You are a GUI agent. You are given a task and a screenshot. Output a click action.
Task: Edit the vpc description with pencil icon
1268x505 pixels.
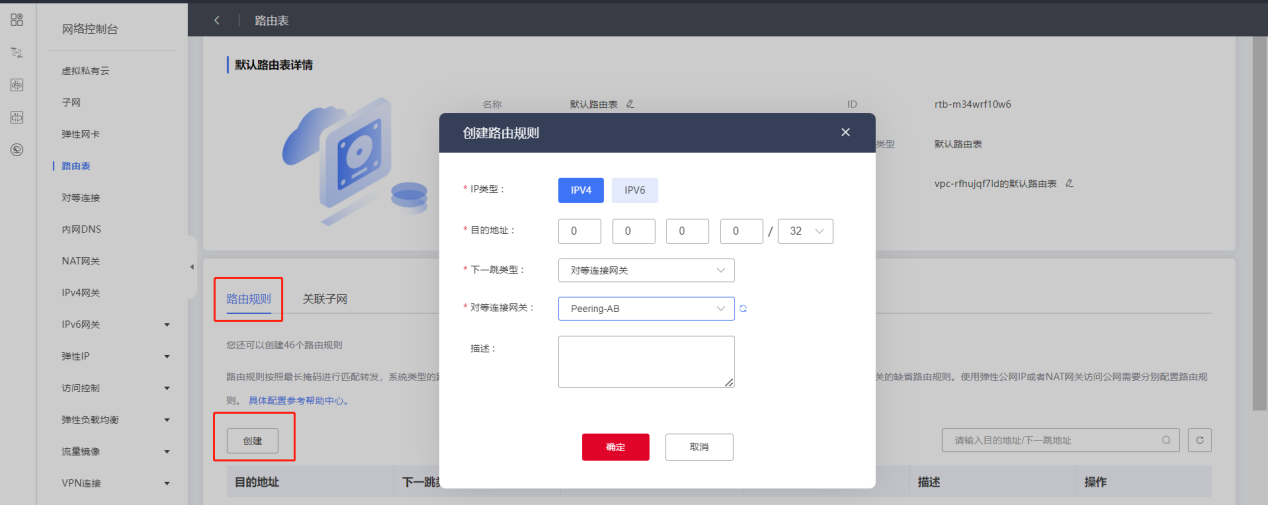coord(1069,183)
